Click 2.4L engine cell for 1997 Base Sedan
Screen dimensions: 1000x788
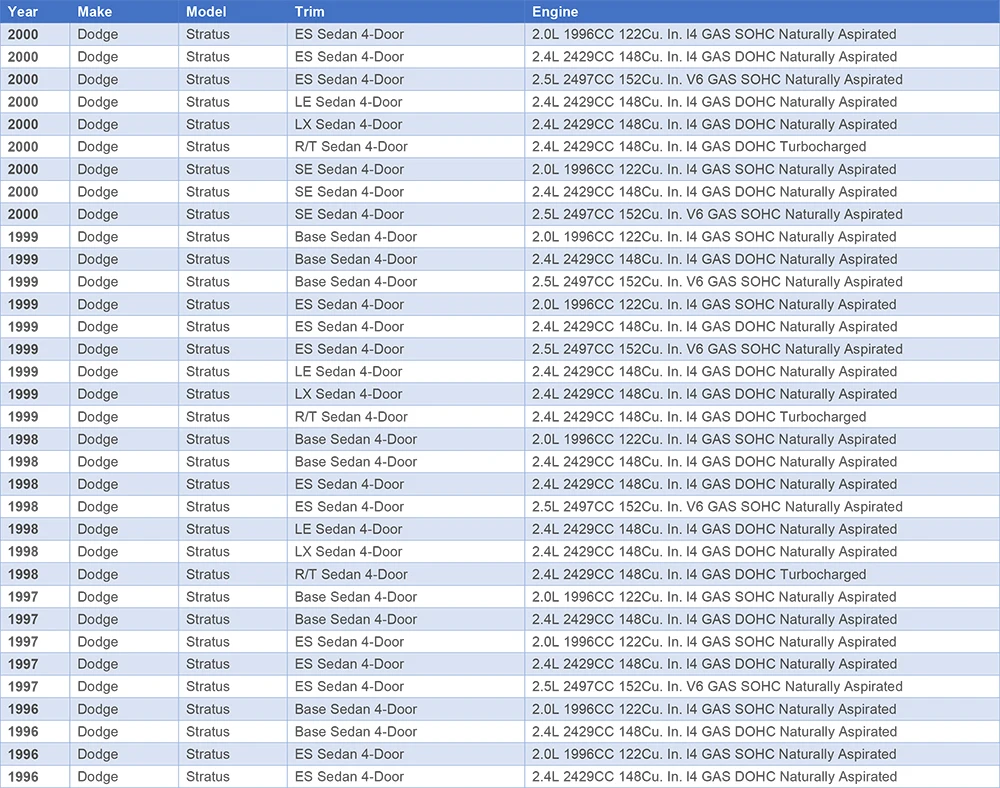[762, 619]
